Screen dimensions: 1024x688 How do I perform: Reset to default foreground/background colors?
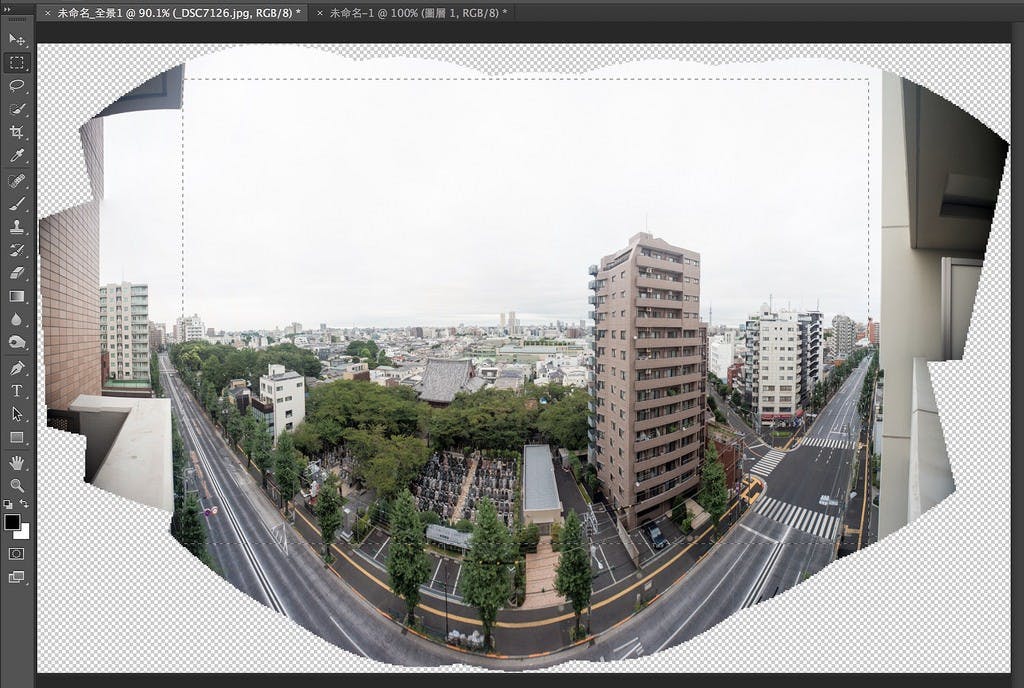coord(8,504)
